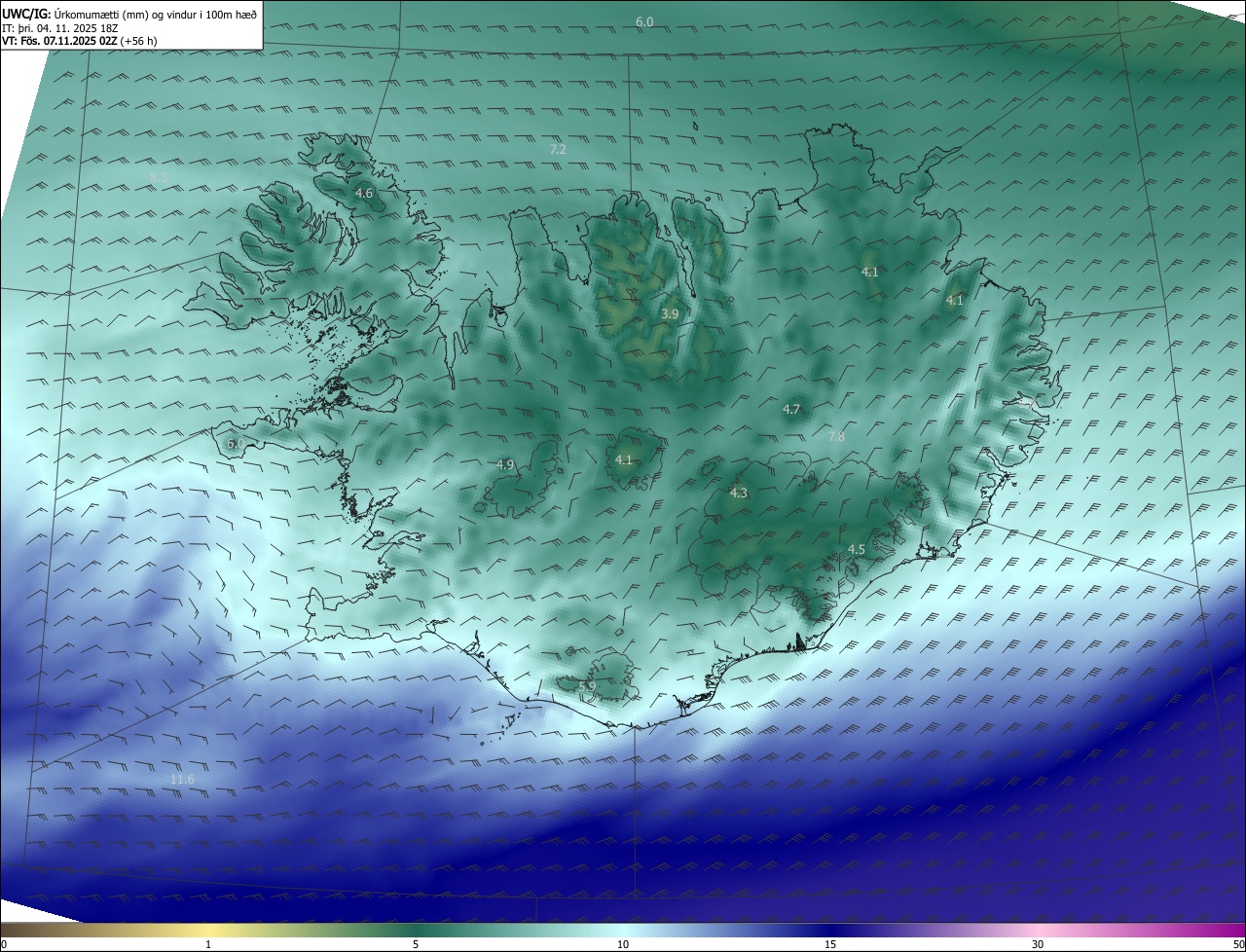Click the 4.5 value on Vatnajökull glacier

click(x=857, y=550)
